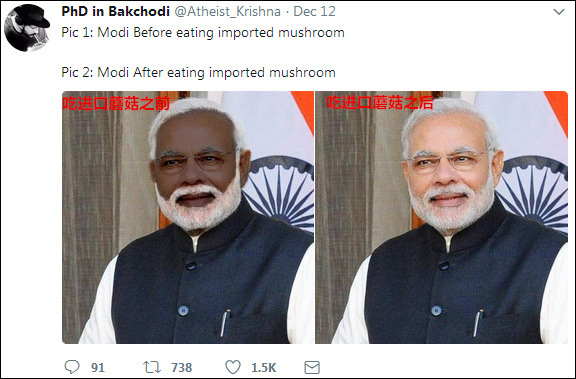Screen dimensions: 576x379
Task: Click the 91 replies count
Action: (x=98, y=367)
